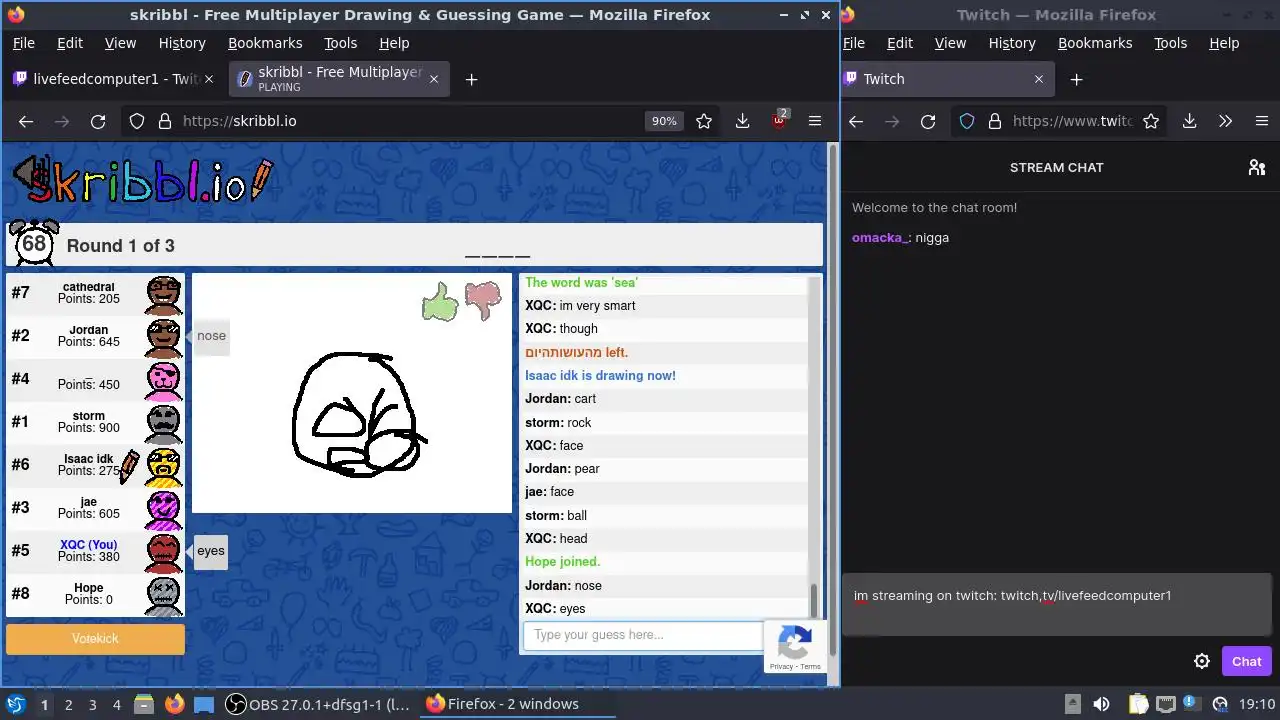Click the omacka_ username in Twitch chat
This screenshot has height=720, width=1280.
(x=880, y=238)
